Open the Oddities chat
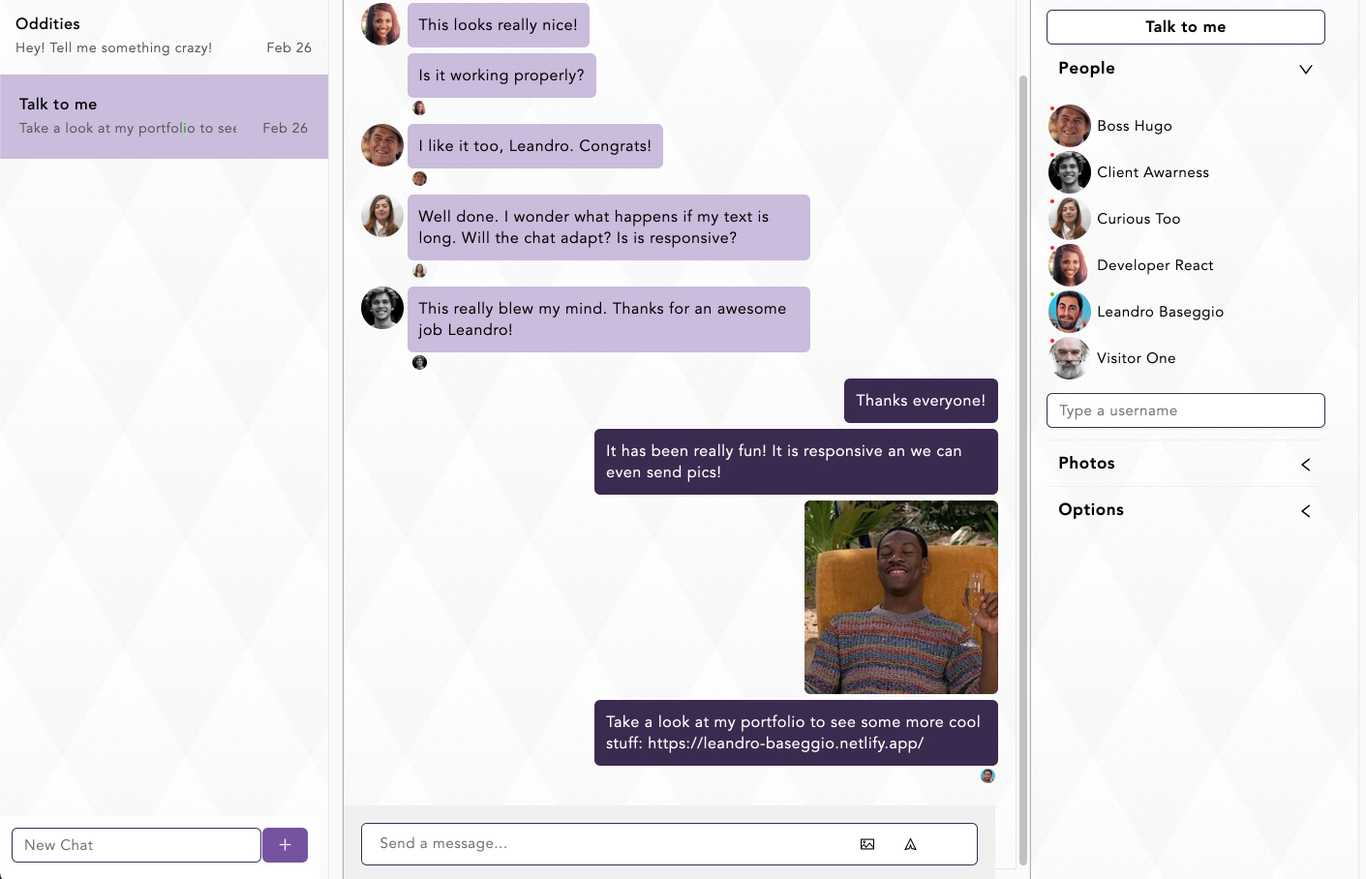The width and height of the screenshot is (1366, 879). (x=164, y=36)
